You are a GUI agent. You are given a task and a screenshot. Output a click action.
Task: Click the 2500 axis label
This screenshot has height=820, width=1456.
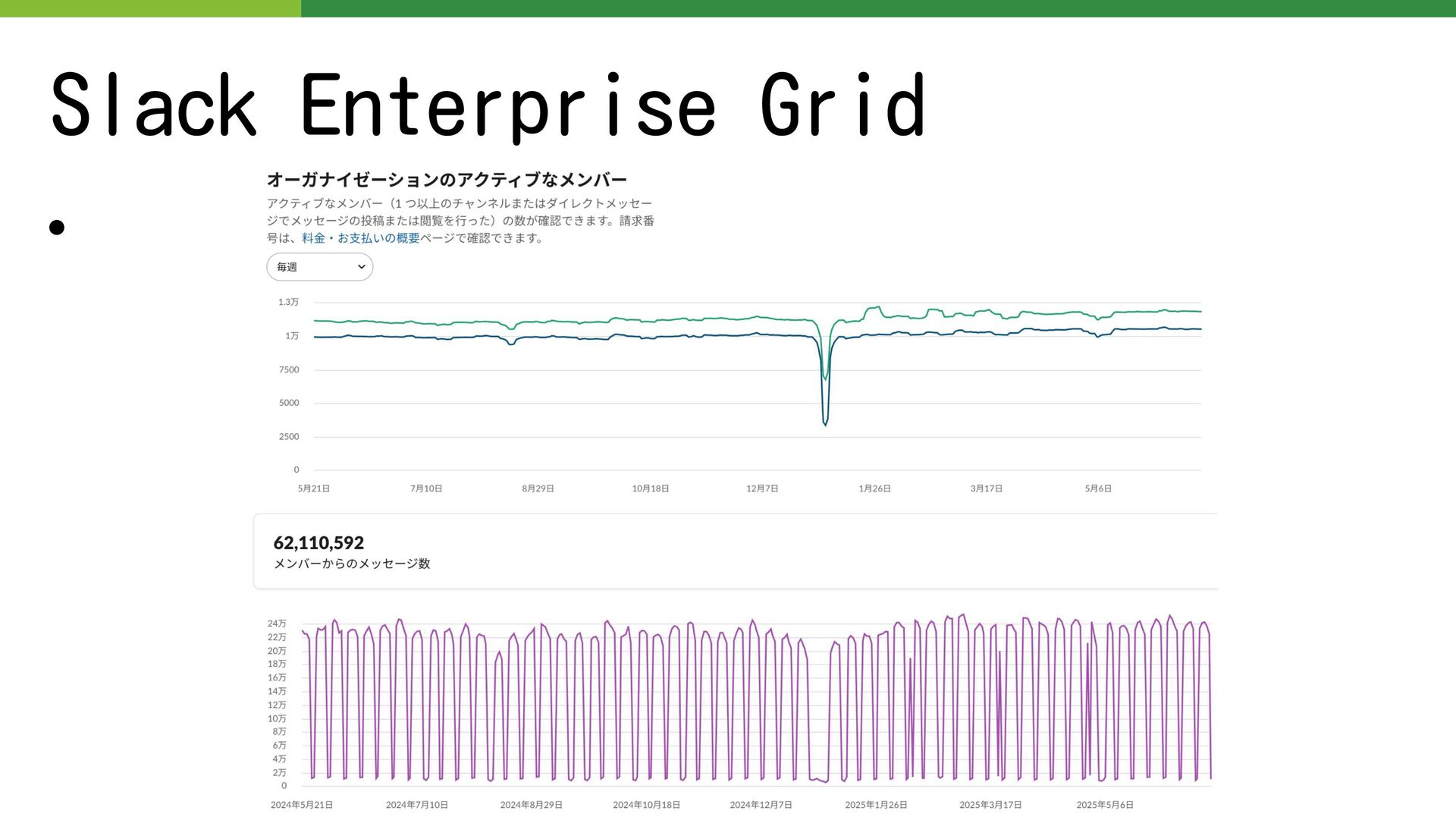pos(289,437)
